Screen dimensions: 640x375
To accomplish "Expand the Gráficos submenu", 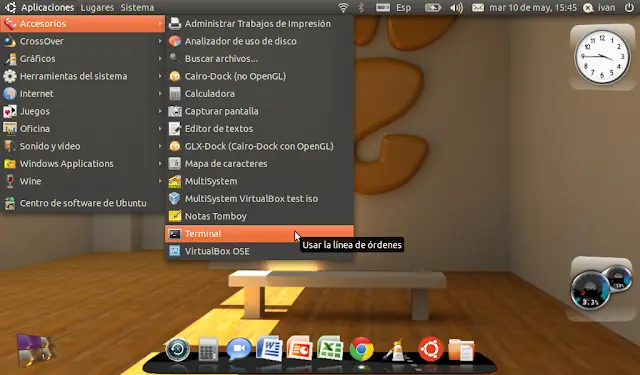I will [x=82, y=58].
